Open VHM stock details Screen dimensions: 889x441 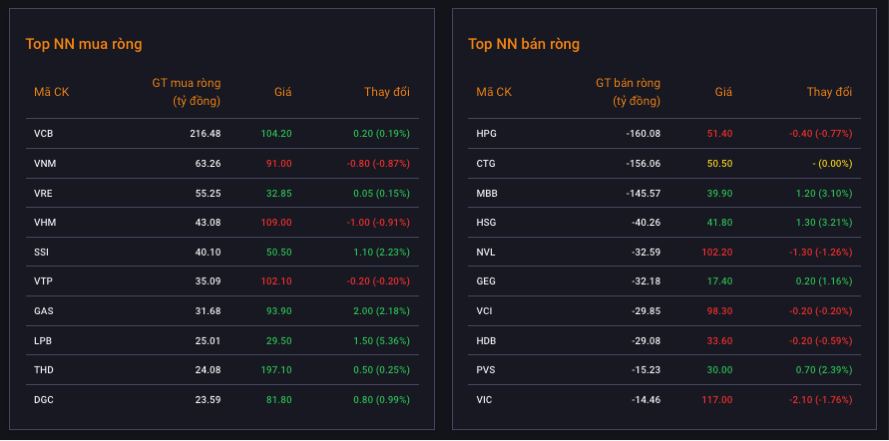click(44, 222)
